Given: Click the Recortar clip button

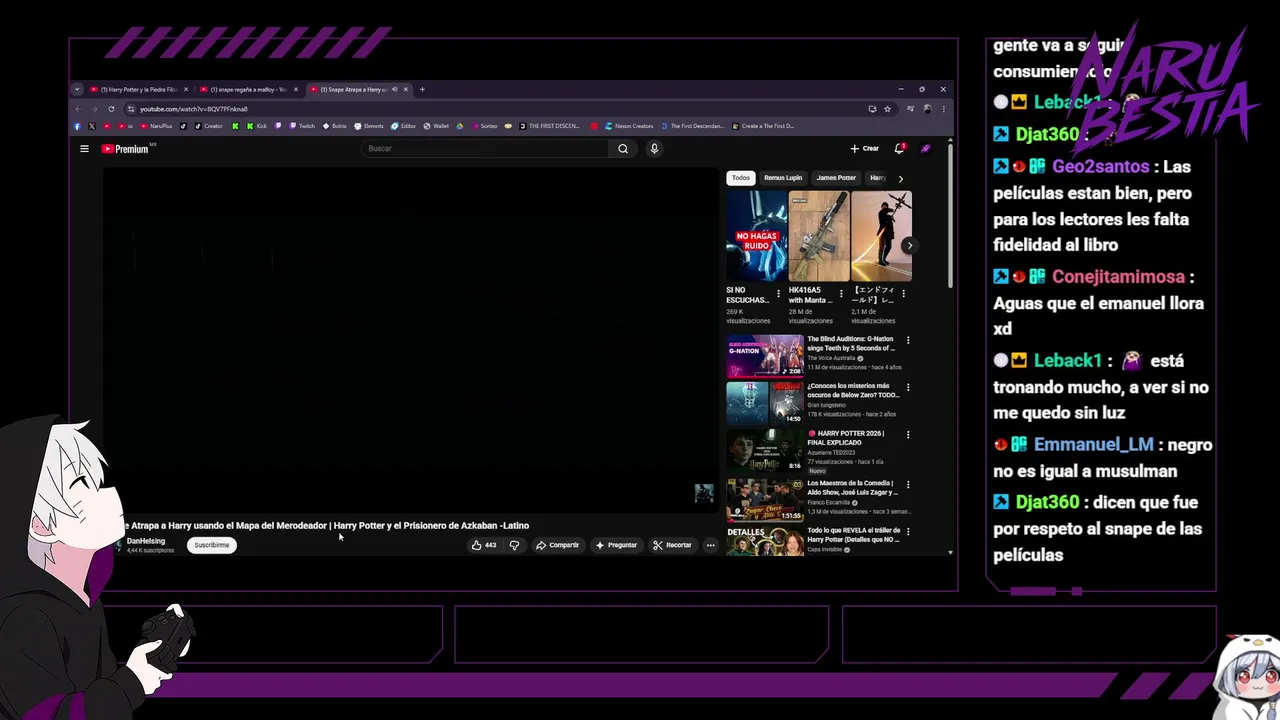Looking at the screenshot, I should tap(672, 545).
